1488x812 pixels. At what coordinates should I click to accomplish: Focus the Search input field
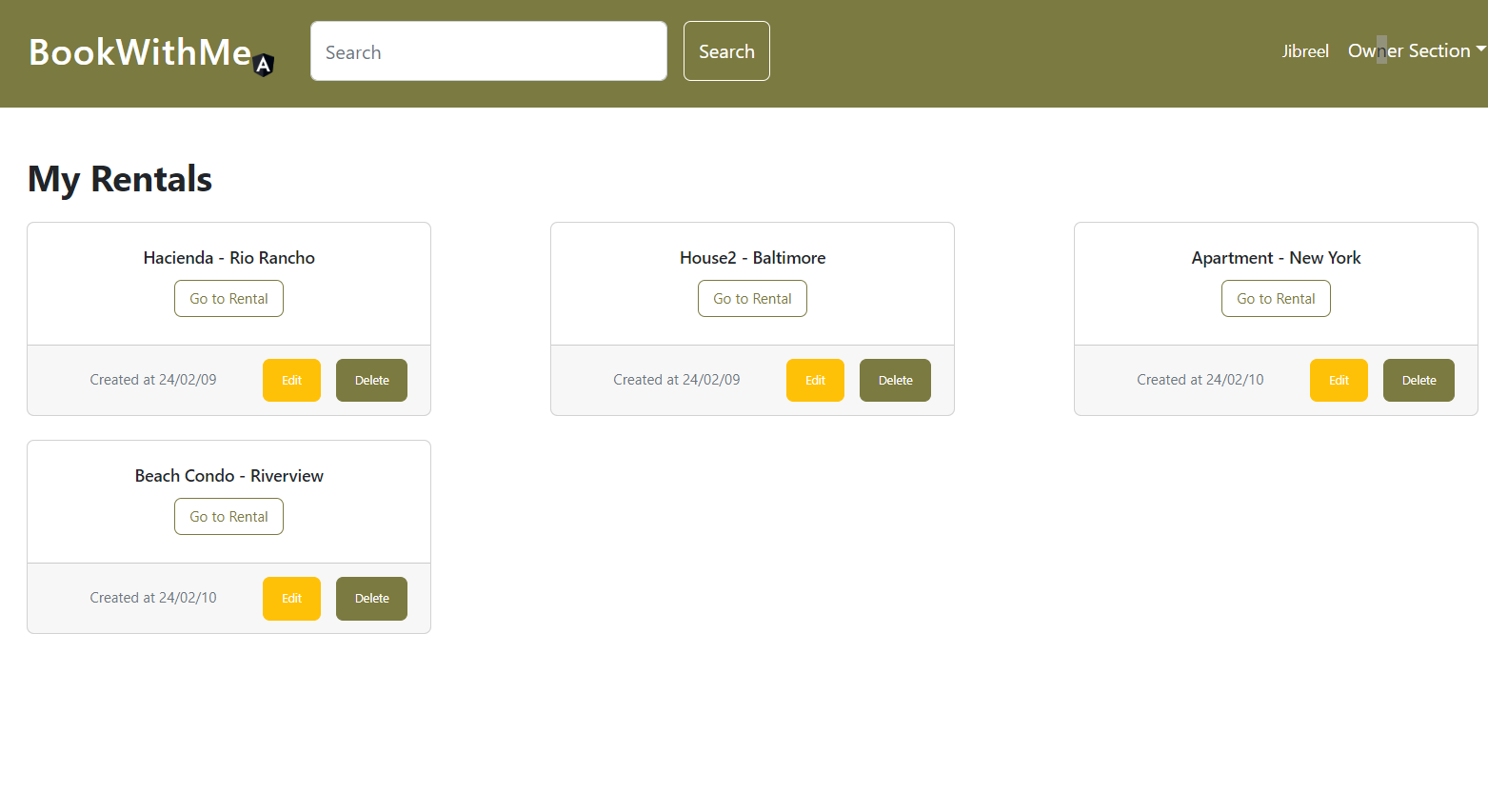pos(488,51)
